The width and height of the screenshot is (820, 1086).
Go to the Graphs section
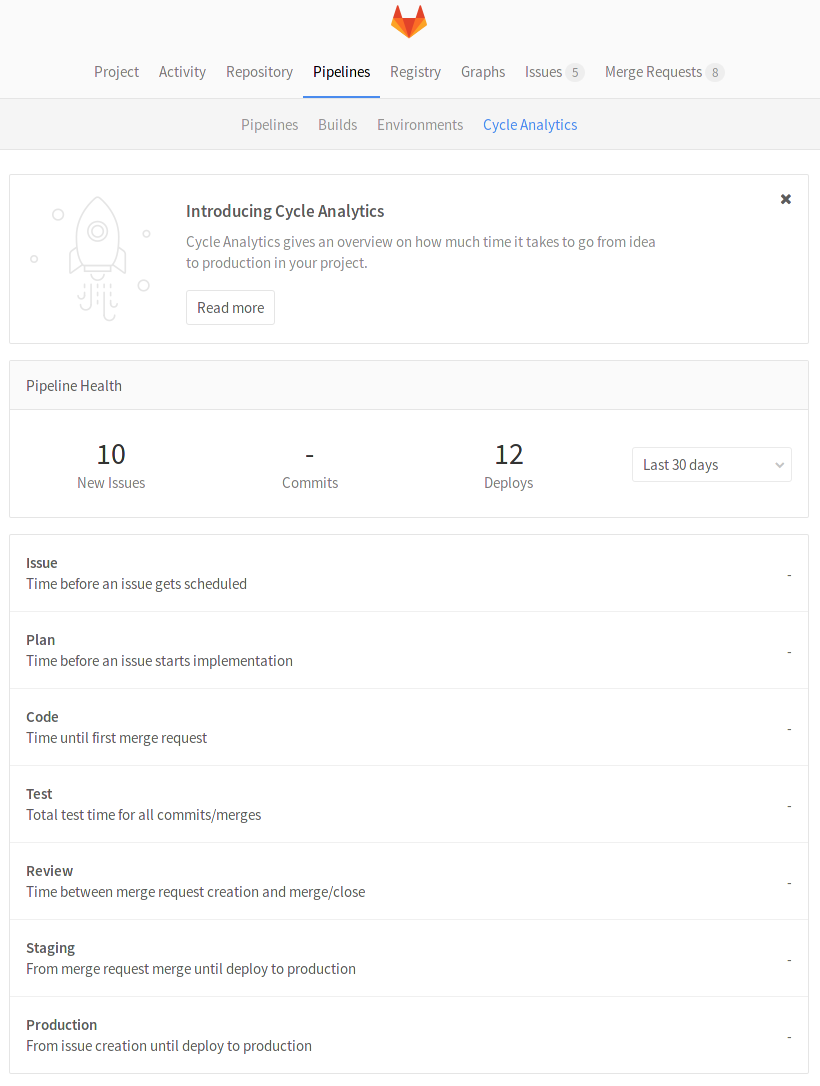(483, 72)
